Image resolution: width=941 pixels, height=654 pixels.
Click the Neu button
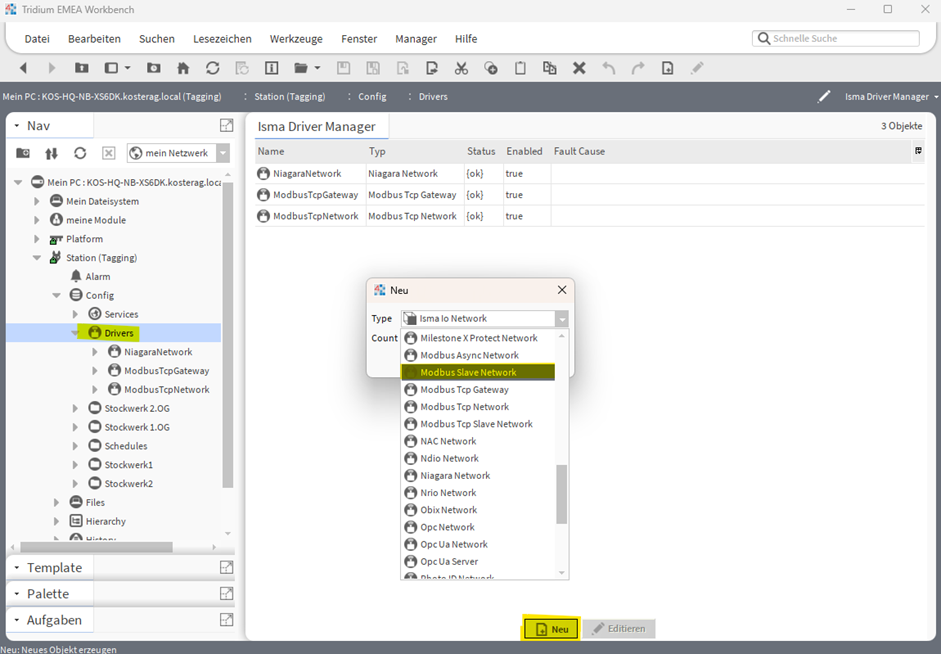pos(552,629)
